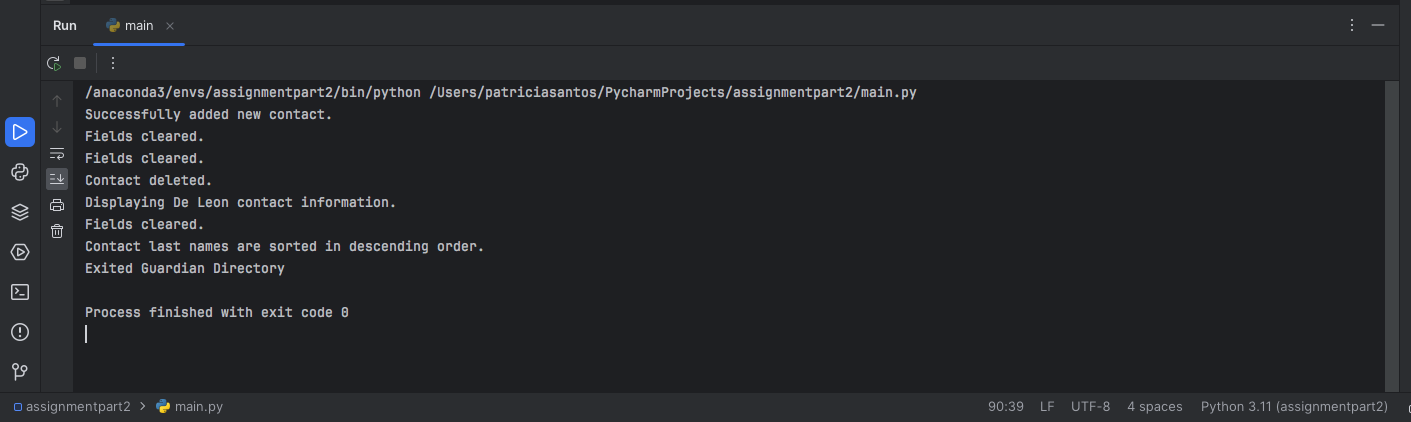Print the console output

pos(57,205)
